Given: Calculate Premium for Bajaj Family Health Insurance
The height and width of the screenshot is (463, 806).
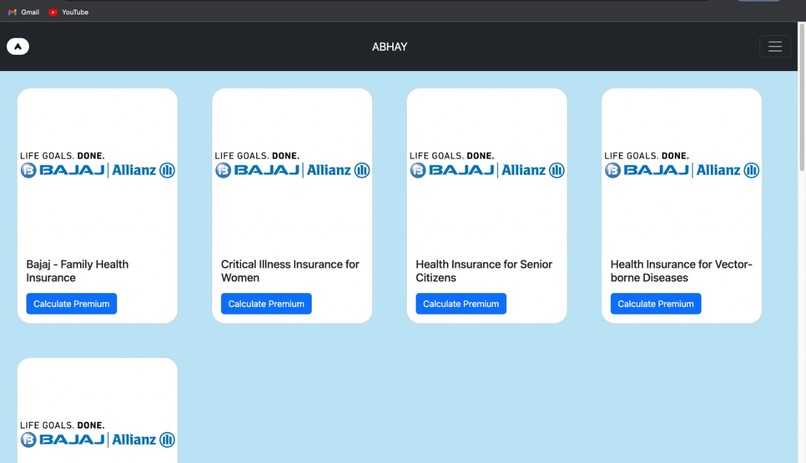Looking at the screenshot, I should pos(71,304).
